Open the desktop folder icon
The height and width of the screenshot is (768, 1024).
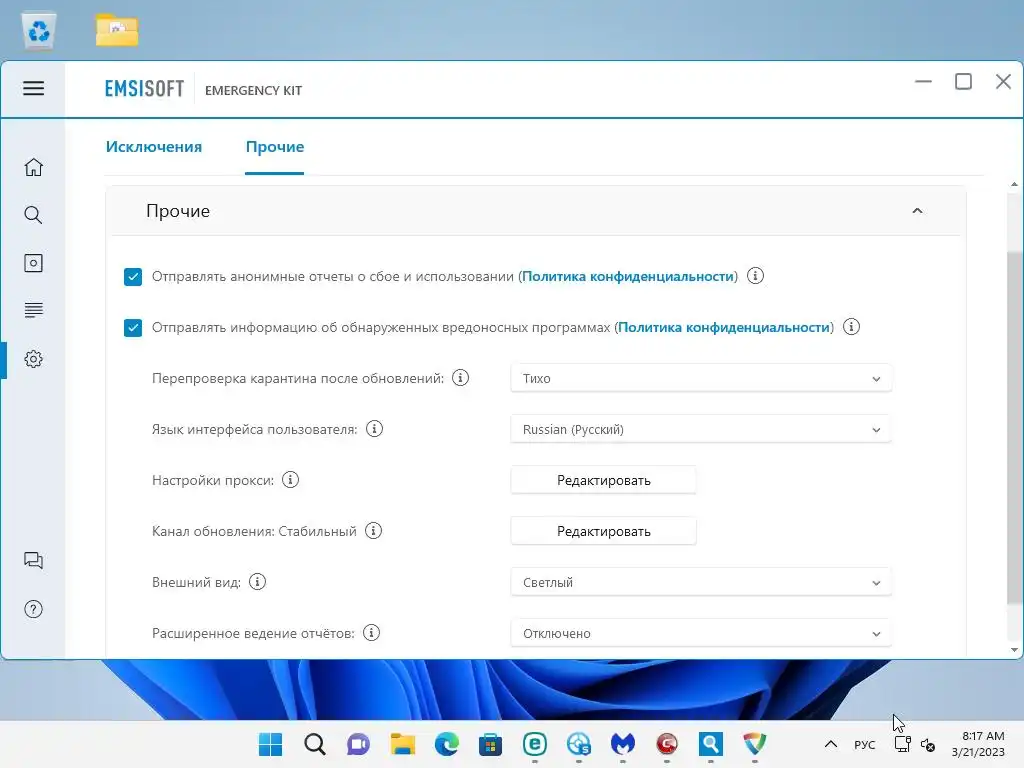[x=117, y=31]
